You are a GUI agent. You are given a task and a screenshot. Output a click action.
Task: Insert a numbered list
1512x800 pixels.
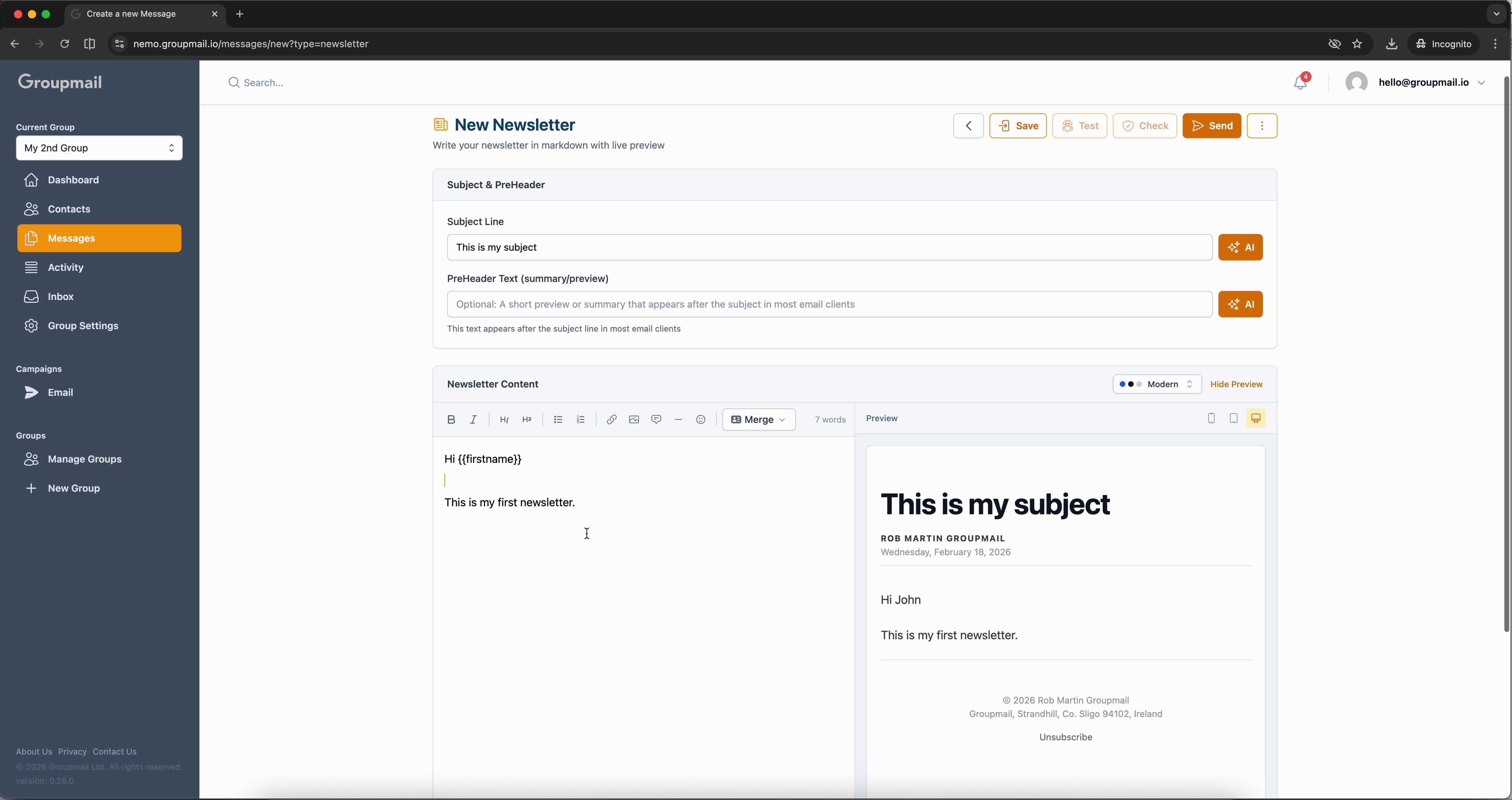coord(581,419)
